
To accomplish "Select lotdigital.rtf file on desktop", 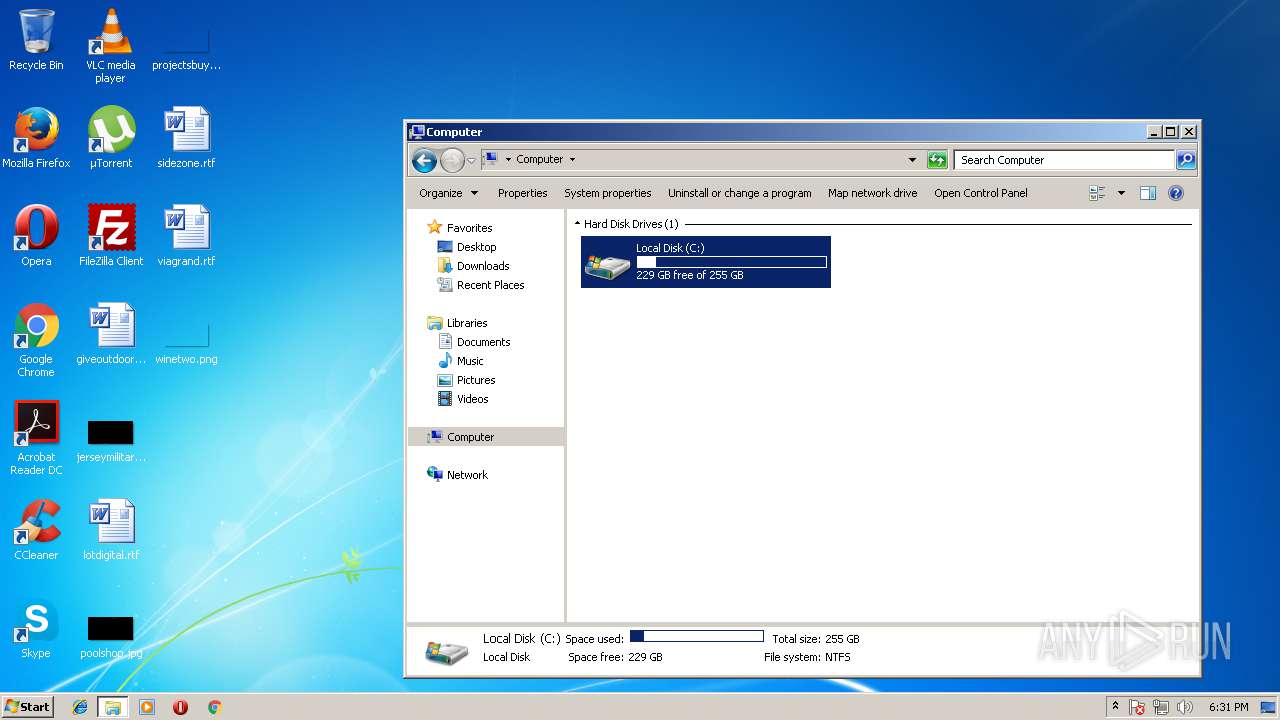I will [111, 530].
